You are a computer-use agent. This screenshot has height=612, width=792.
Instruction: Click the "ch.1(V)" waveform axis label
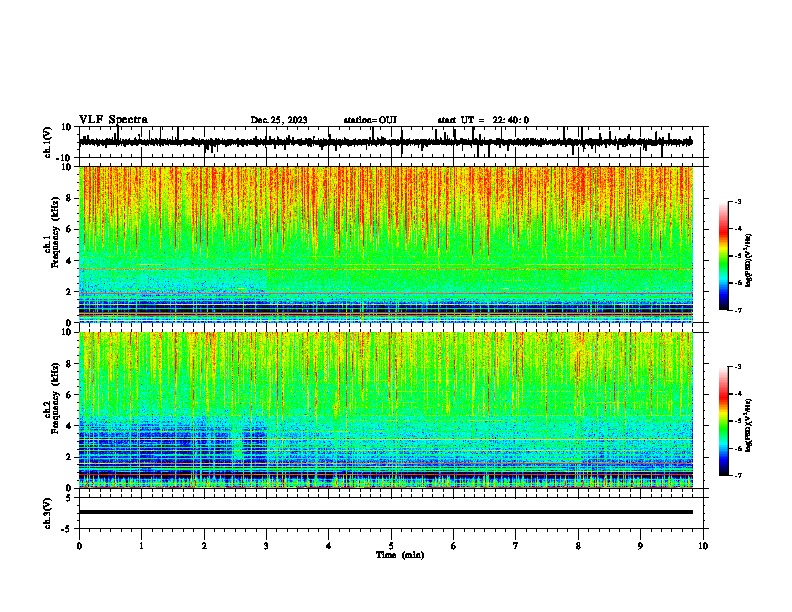pos(48,142)
